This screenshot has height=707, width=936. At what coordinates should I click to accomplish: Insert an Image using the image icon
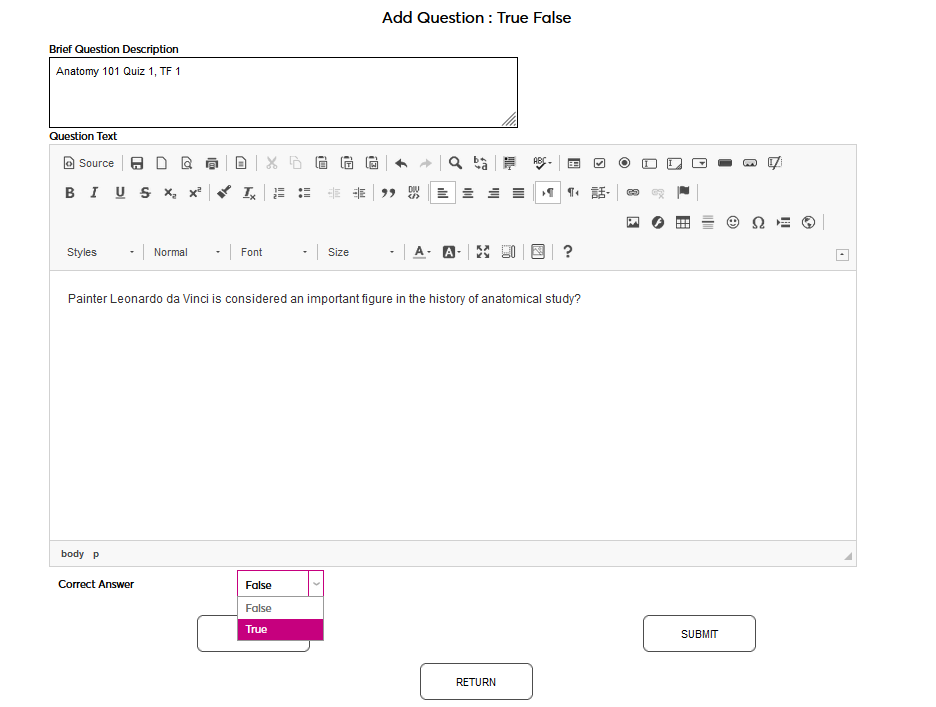(632, 222)
